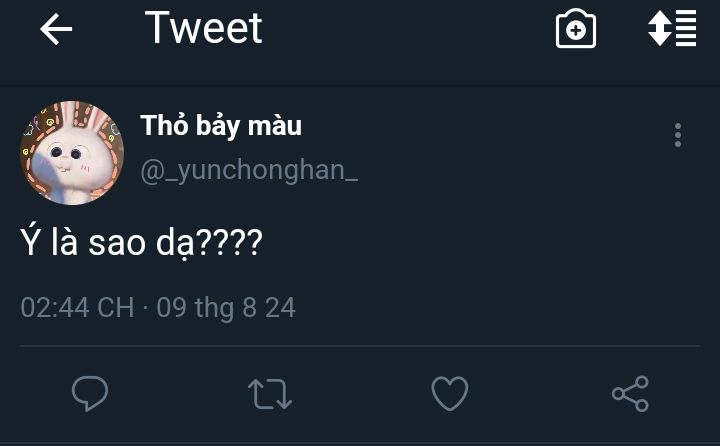Viewport: 720px width, 446px height.
Task: Open Thỏ bảy màu's rabbit profile picture
Action: (x=72, y=152)
